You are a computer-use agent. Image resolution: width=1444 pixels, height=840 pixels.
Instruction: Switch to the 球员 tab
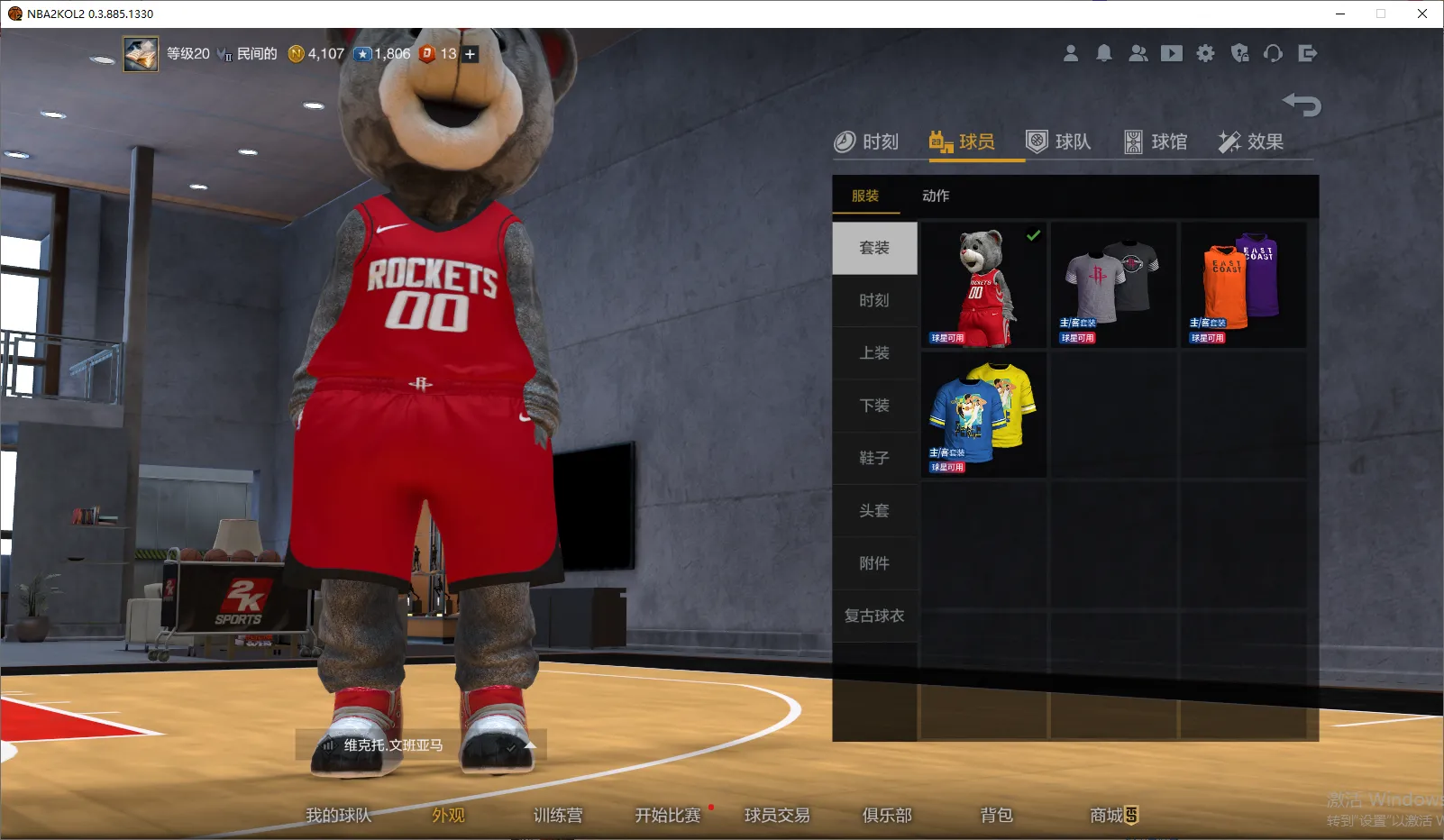pyautogui.click(x=962, y=142)
